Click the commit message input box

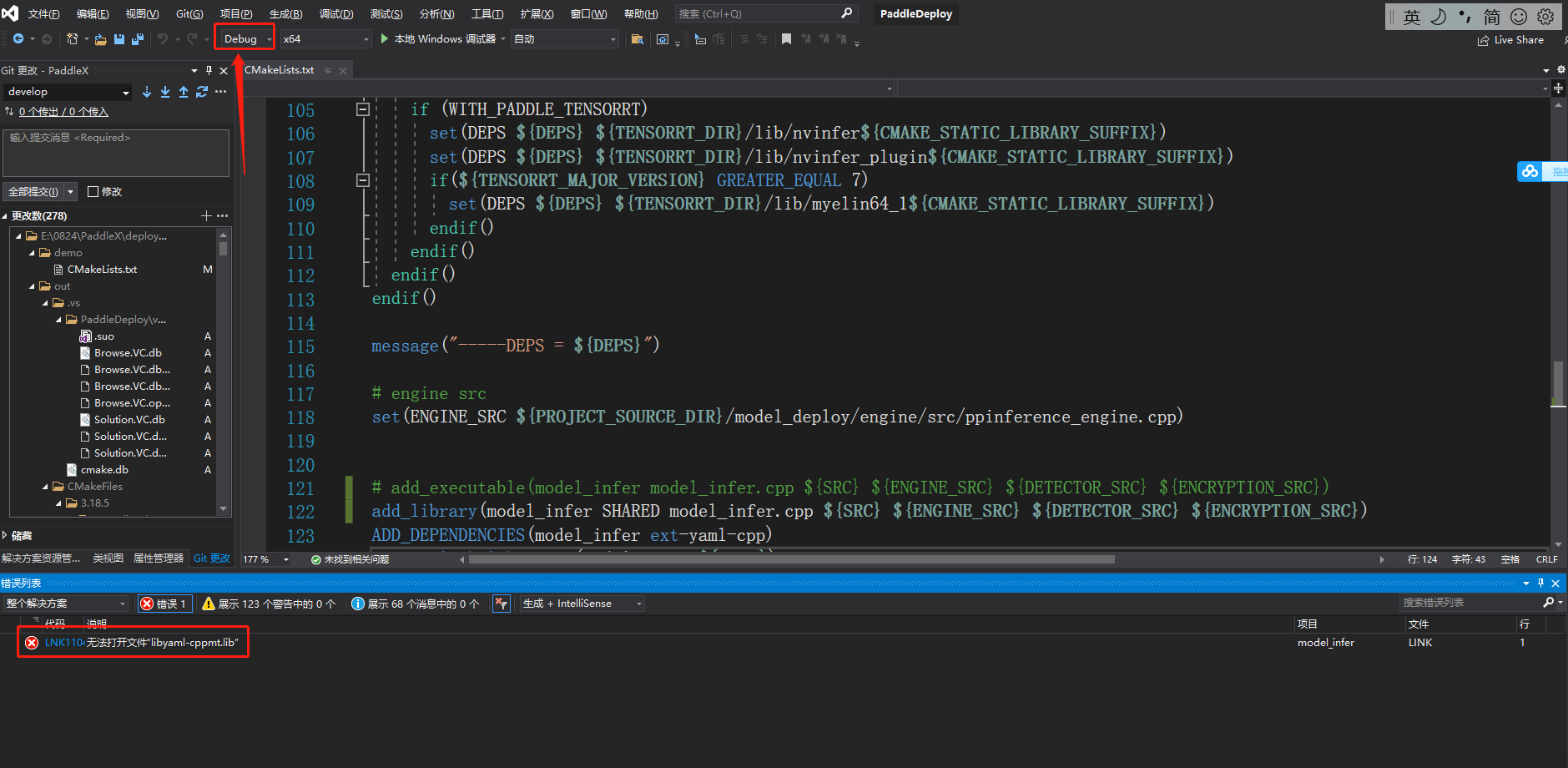[x=116, y=153]
